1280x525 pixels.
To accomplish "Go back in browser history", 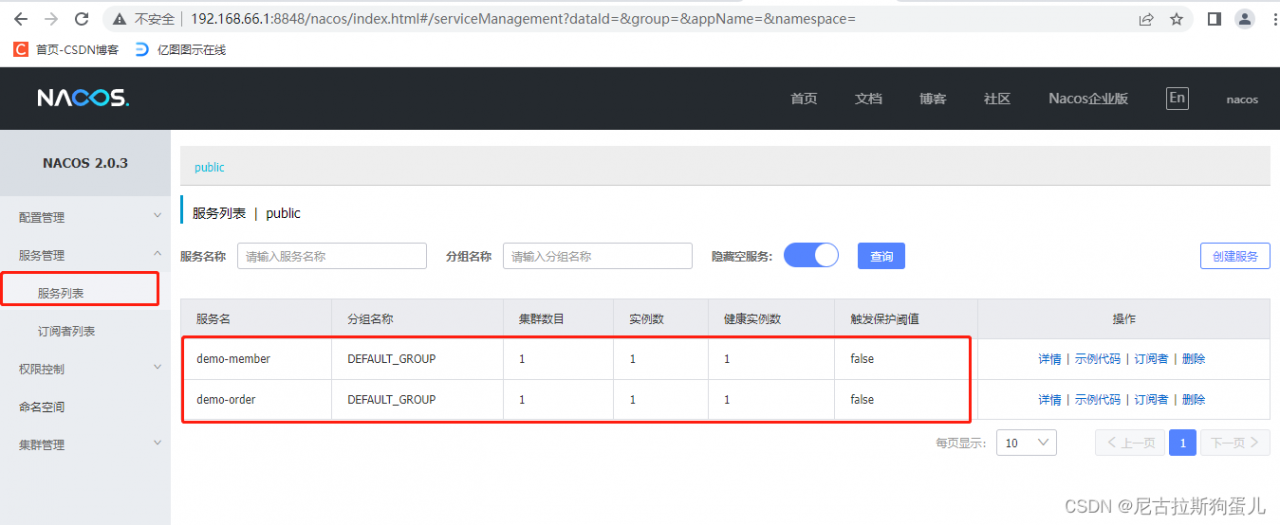I will click(21, 19).
